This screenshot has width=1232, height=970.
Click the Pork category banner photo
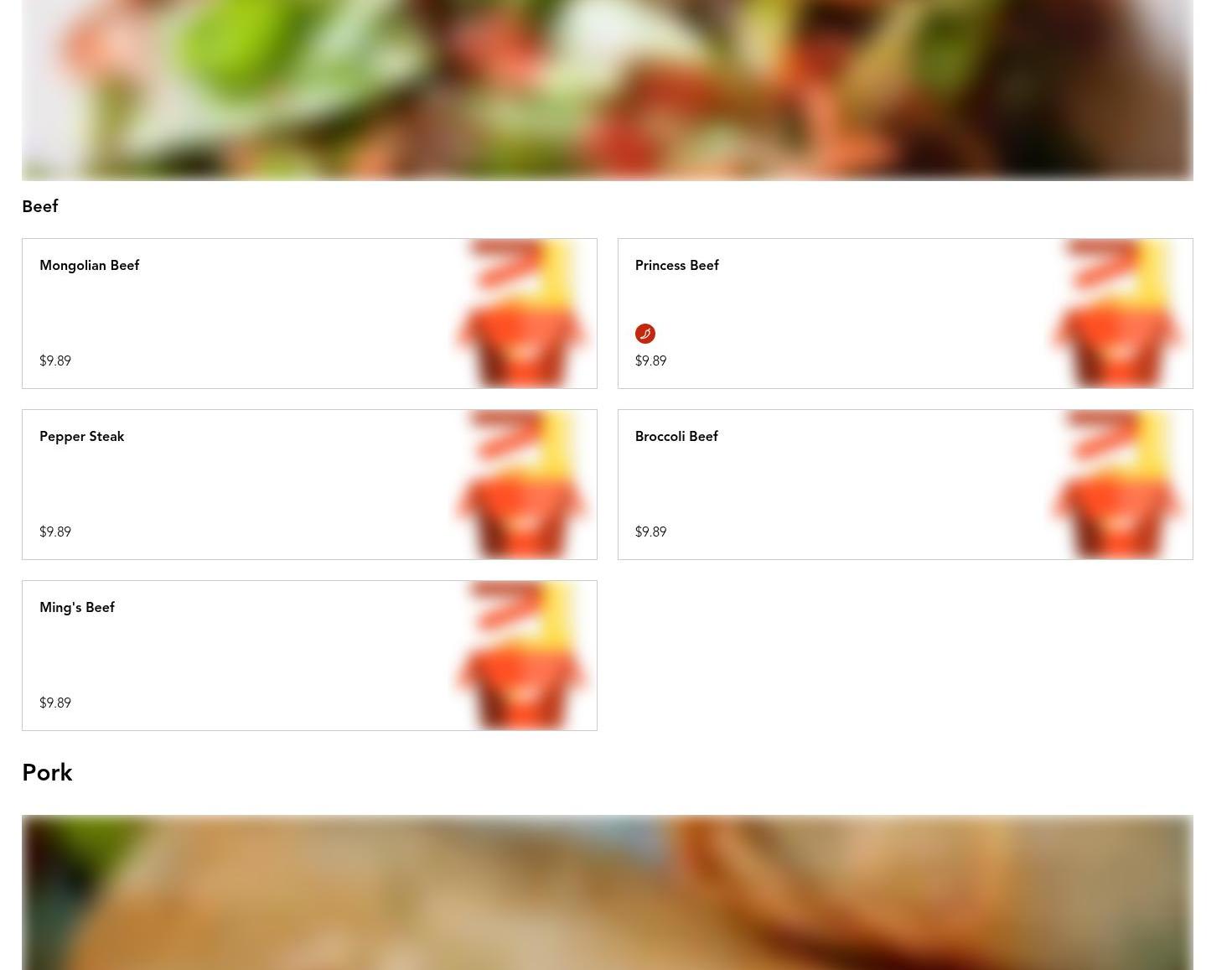click(607, 892)
